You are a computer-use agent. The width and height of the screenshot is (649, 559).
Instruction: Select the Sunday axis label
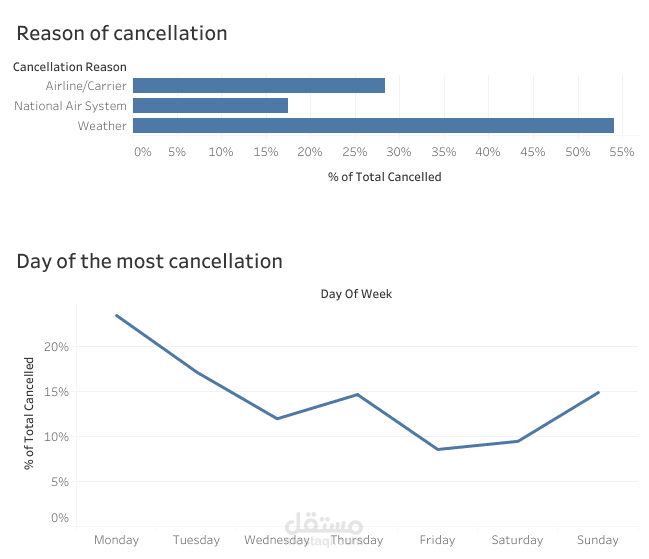click(x=598, y=540)
